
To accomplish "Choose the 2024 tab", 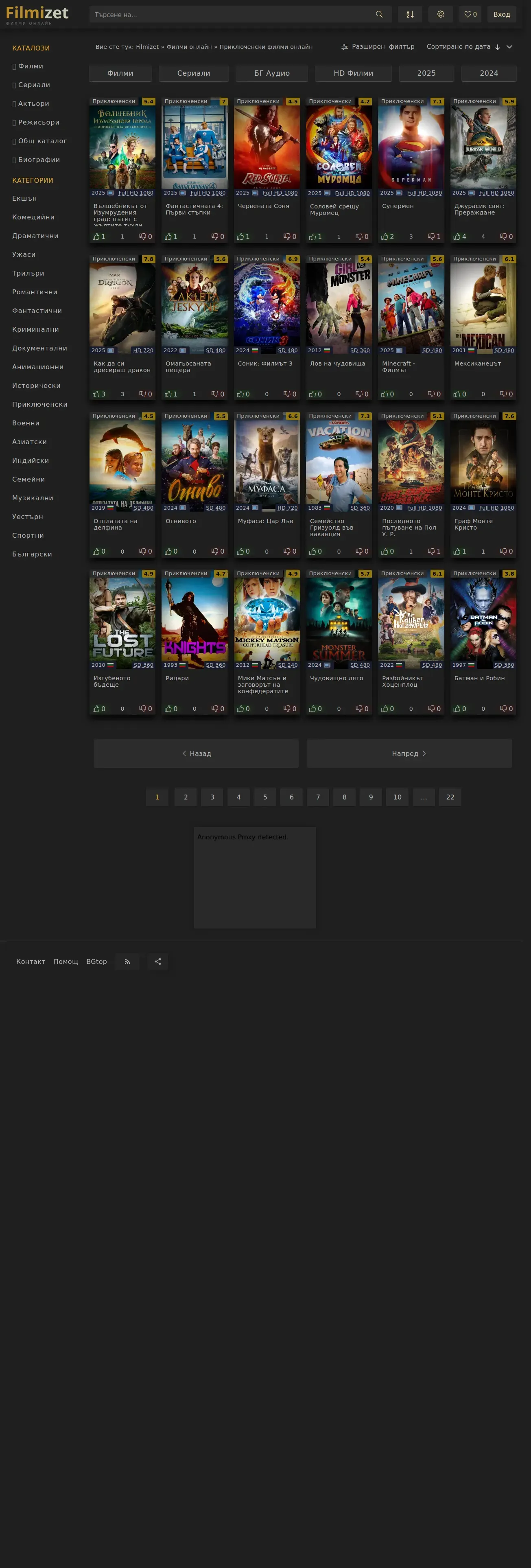I will pos(489,73).
